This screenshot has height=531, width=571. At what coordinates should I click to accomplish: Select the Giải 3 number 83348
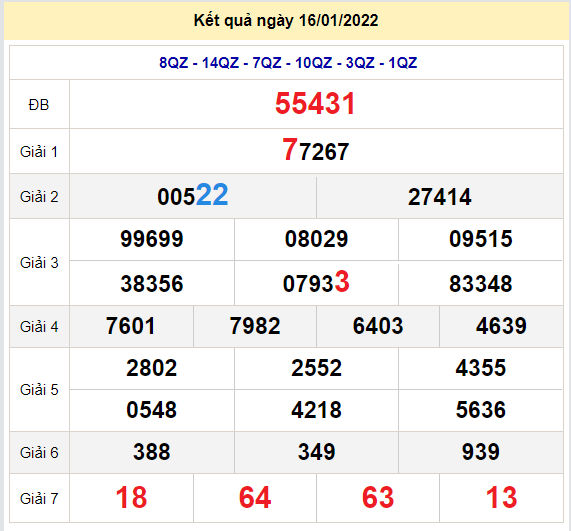481,284
